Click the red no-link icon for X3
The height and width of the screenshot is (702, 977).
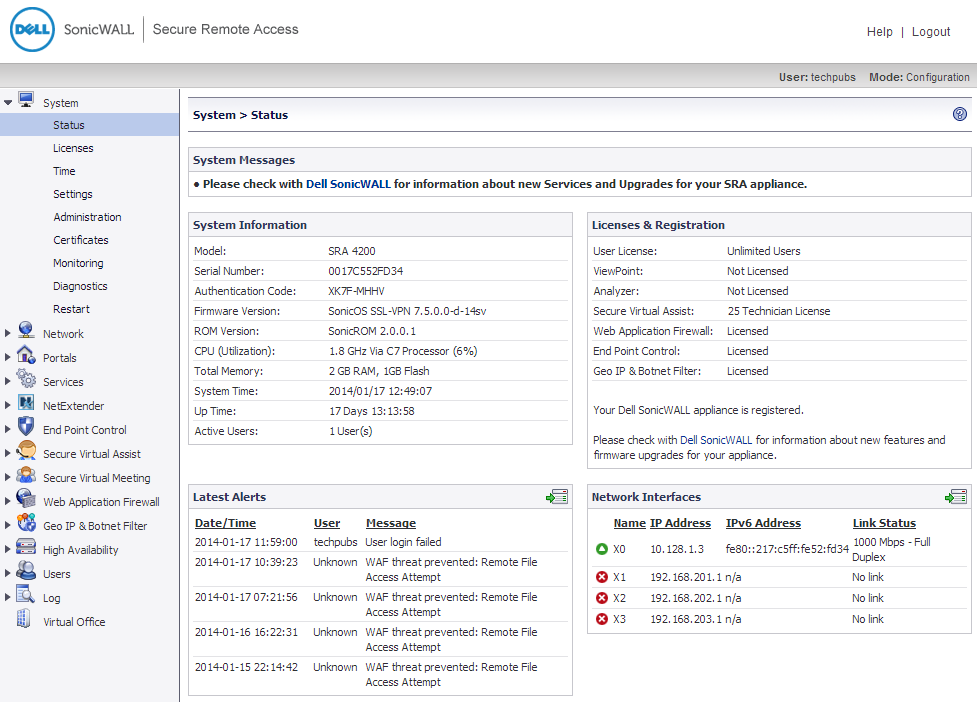tap(602, 619)
